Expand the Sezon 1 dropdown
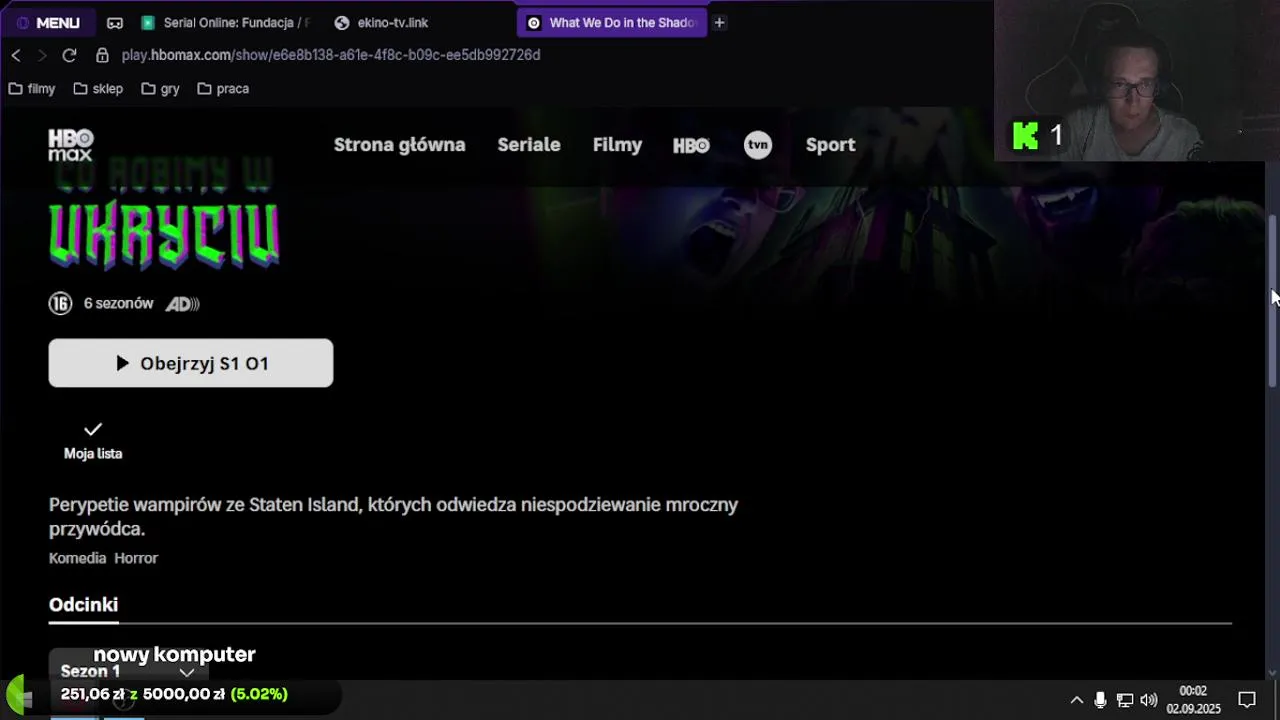The width and height of the screenshot is (1280, 720). tap(127, 671)
